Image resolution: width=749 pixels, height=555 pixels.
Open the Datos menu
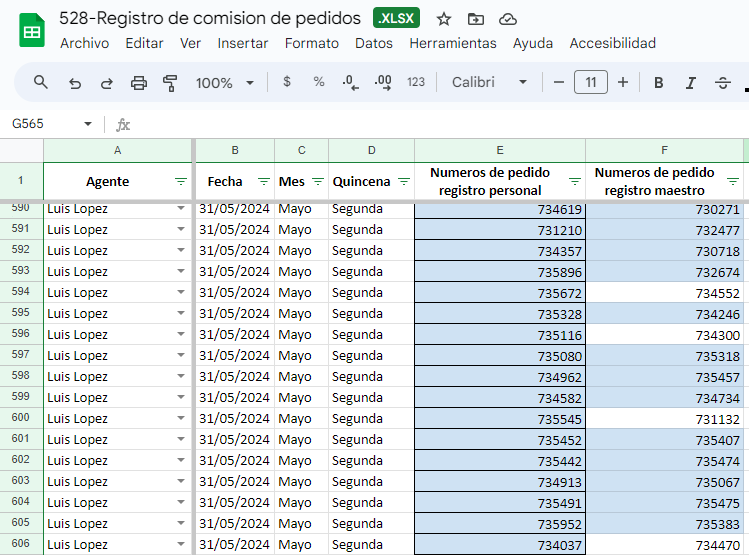(x=374, y=43)
